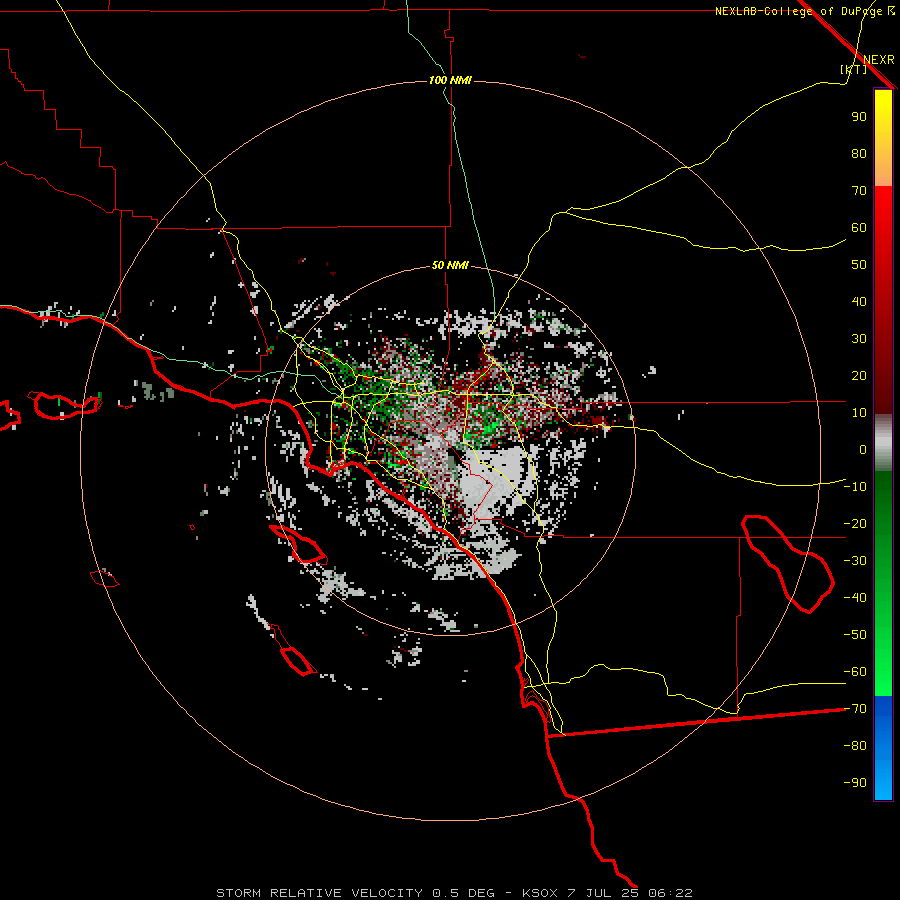Image resolution: width=900 pixels, height=900 pixels.
Task: Click the -40 label on the velocity scale
Action: point(855,598)
